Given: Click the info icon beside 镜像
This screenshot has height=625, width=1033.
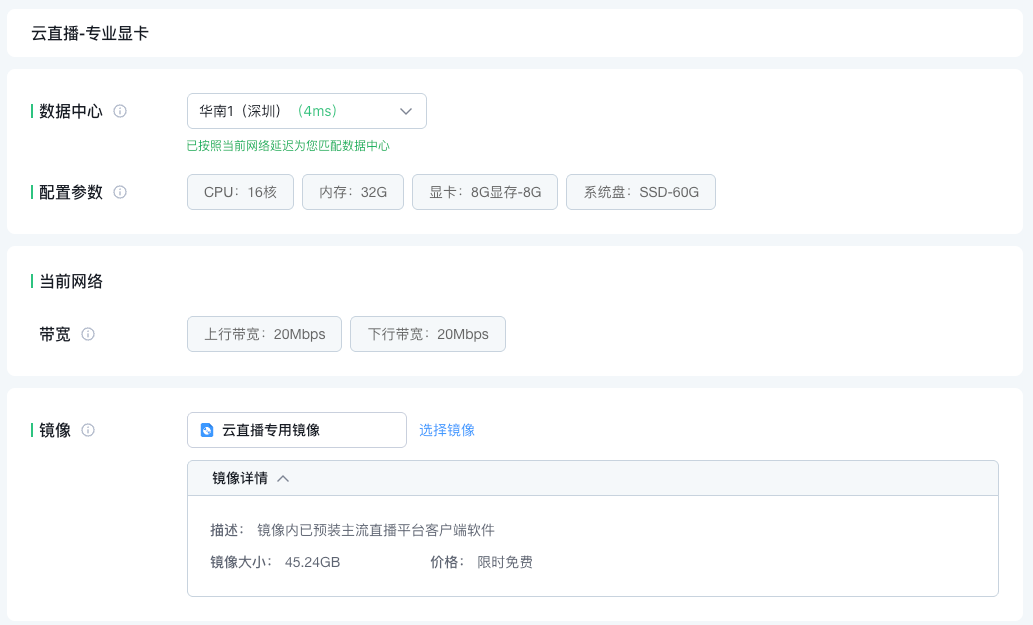Looking at the screenshot, I should [88, 430].
